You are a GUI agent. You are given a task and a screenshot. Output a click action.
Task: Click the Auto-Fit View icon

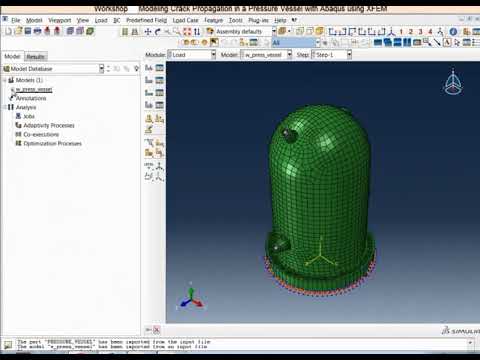187,32
